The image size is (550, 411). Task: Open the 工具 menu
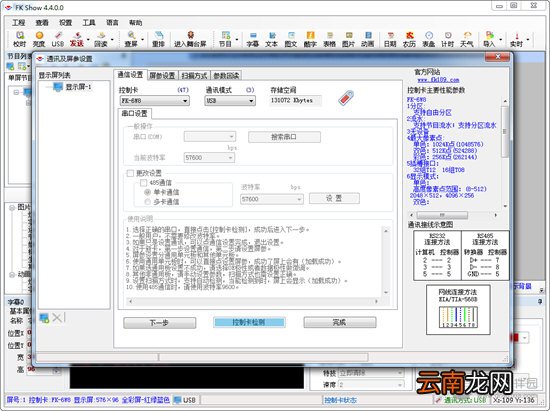[x=89, y=22]
